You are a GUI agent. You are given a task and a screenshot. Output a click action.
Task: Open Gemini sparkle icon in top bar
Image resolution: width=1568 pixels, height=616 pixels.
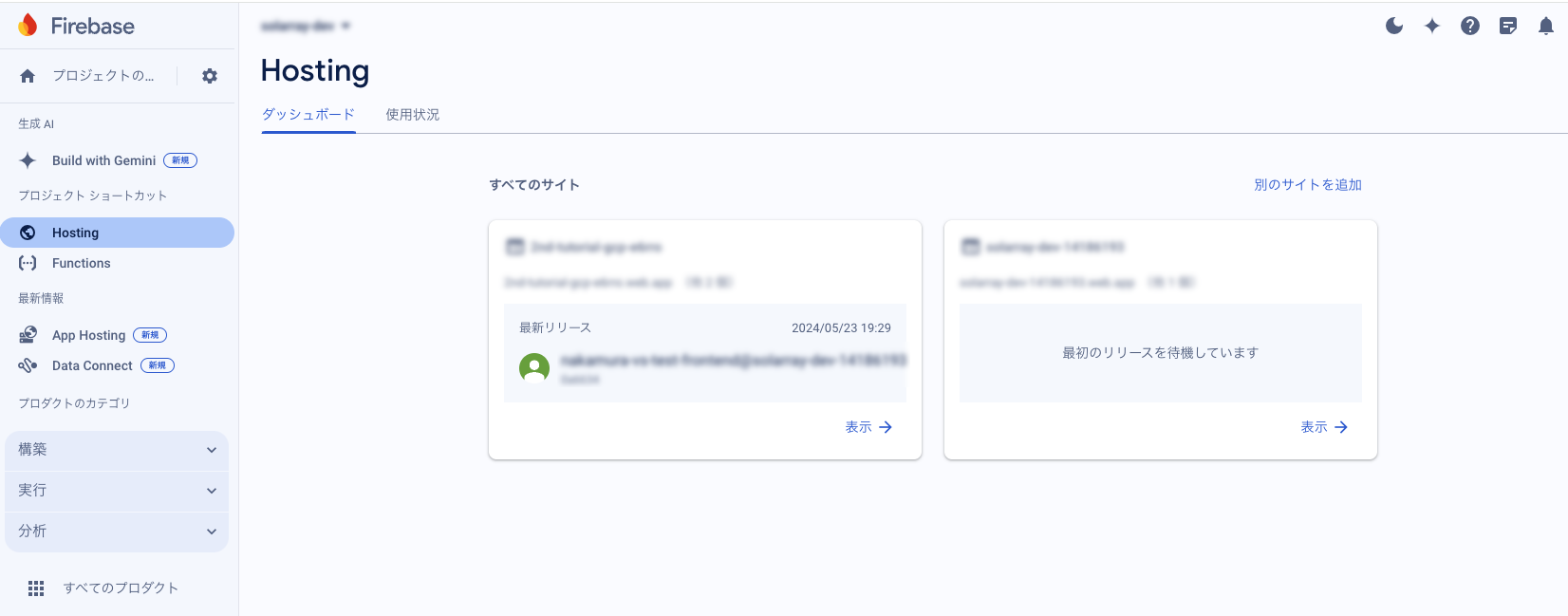(1432, 26)
